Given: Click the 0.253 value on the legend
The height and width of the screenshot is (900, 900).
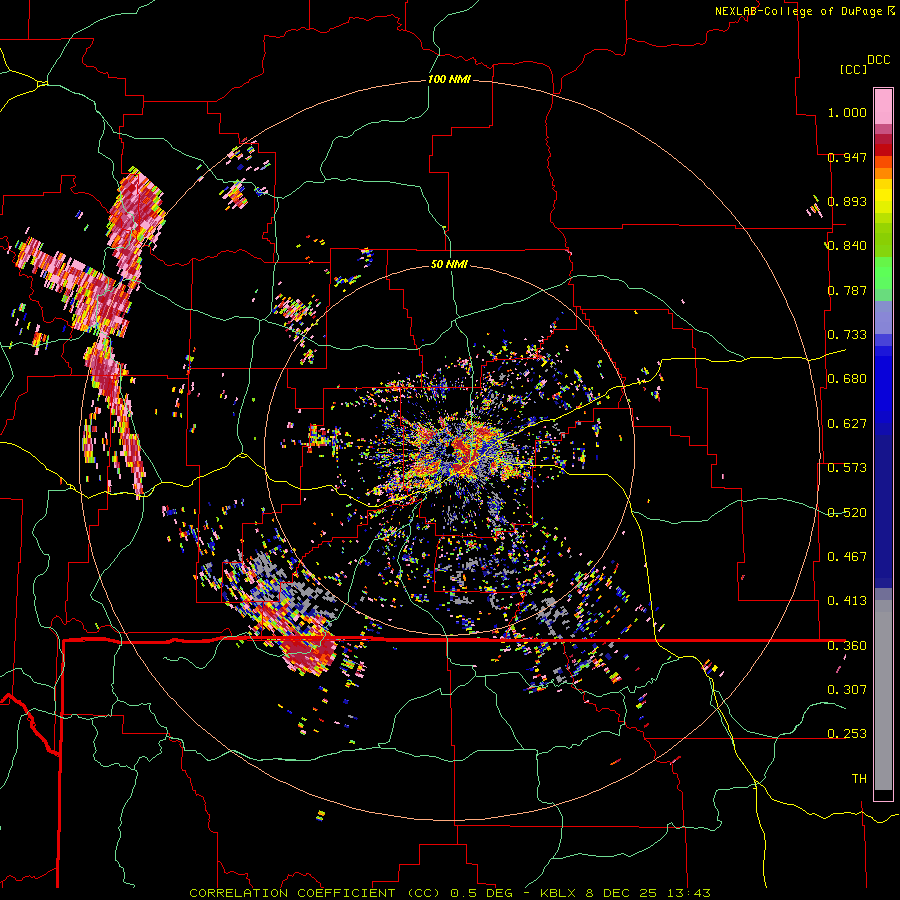Looking at the screenshot, I should [847, 734].
